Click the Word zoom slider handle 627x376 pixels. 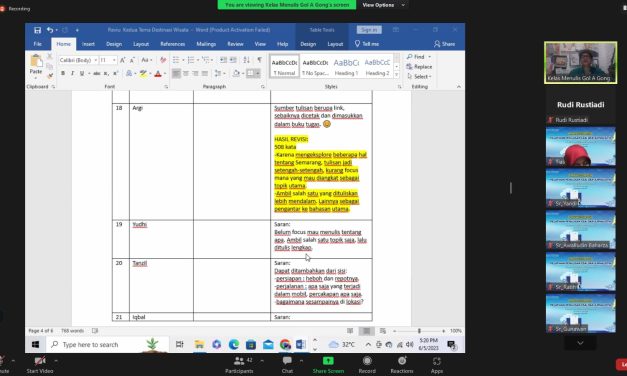(419, 331)
